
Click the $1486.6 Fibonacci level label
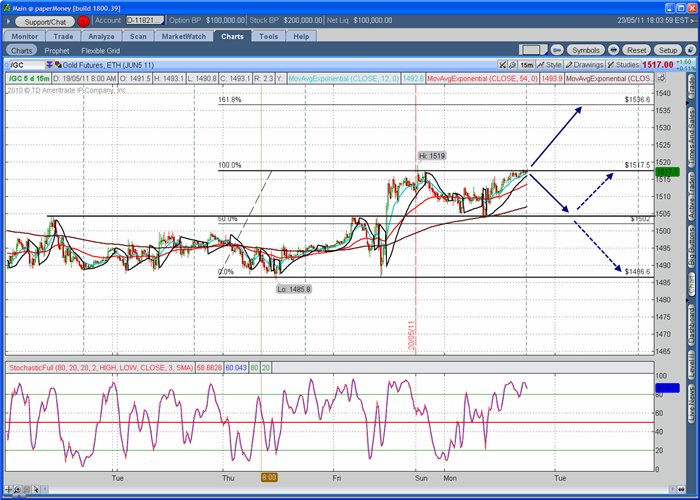638,271
